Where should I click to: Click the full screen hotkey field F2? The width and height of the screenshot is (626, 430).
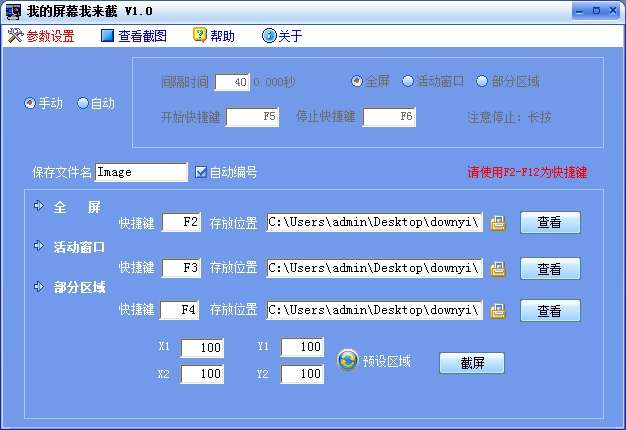181,222
